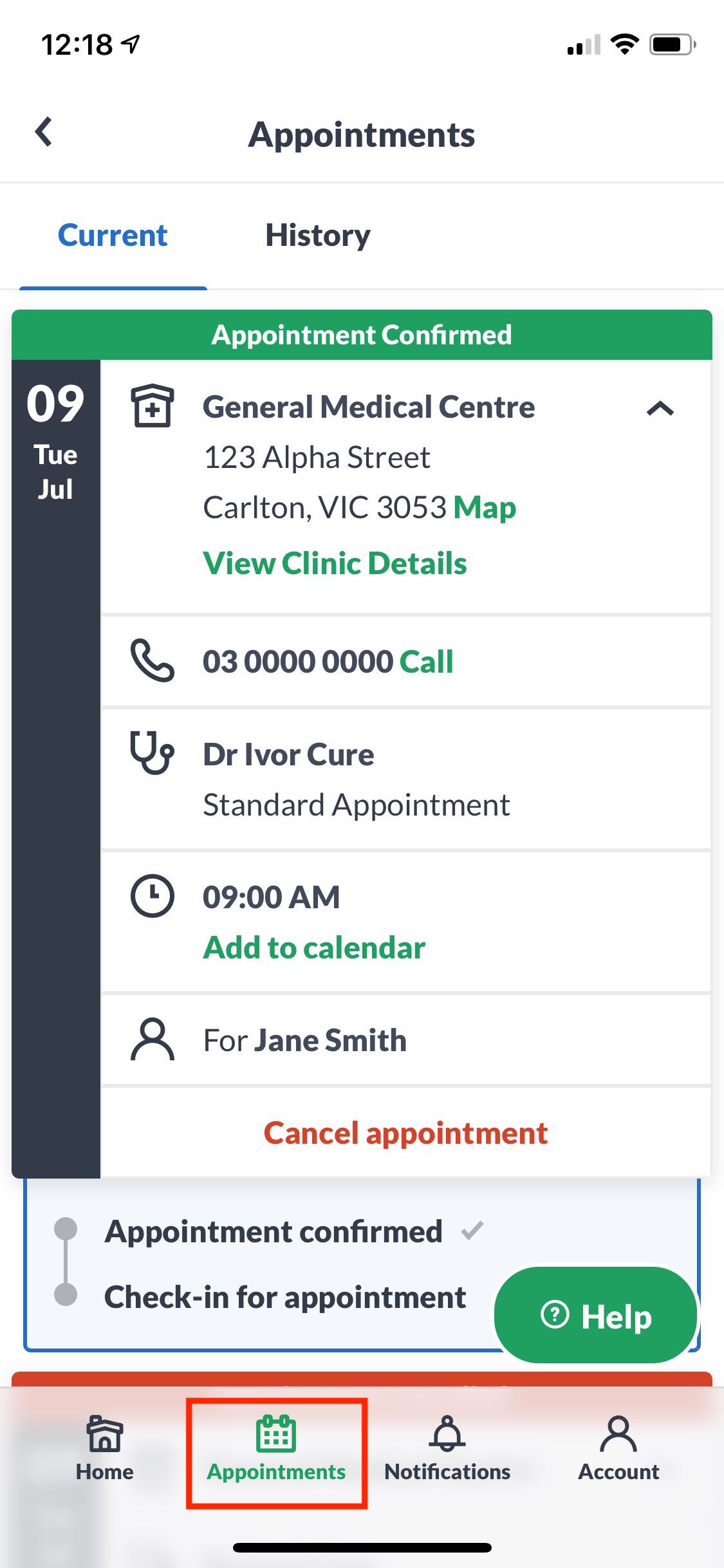Image resolution: width=724 pixels, height=1568 pixels.
Task: Tap the stethoscope icon beside Dr Ivor Cure
Action: pyautogui.click(x=153, y=752)
